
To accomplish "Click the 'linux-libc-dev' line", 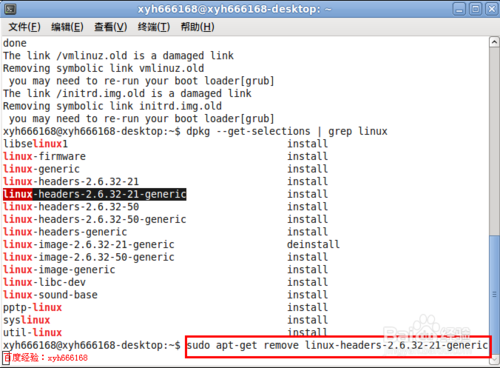I will [x=44, y=282].
